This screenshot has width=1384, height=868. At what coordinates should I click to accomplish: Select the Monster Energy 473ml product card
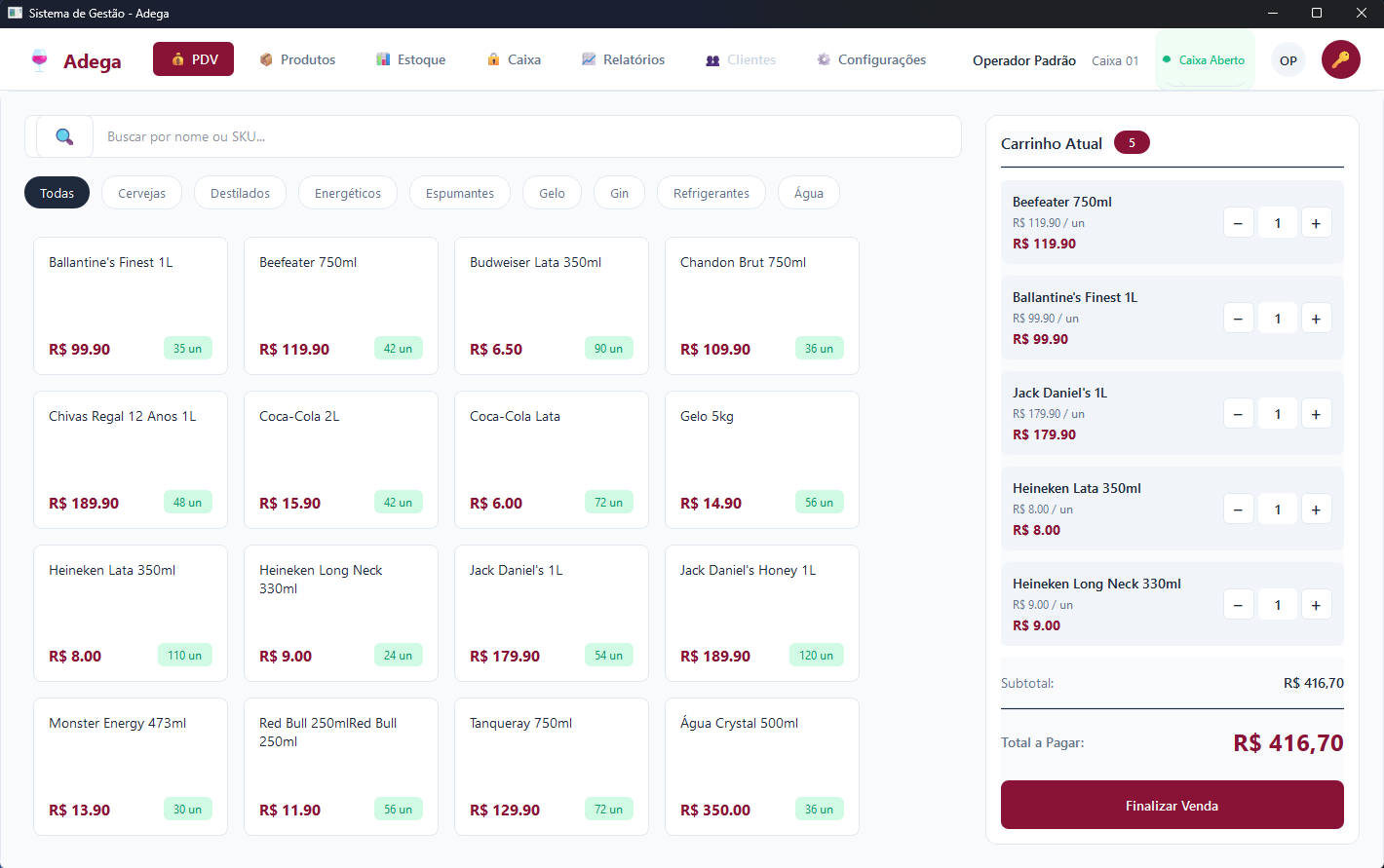coord(131,767)
